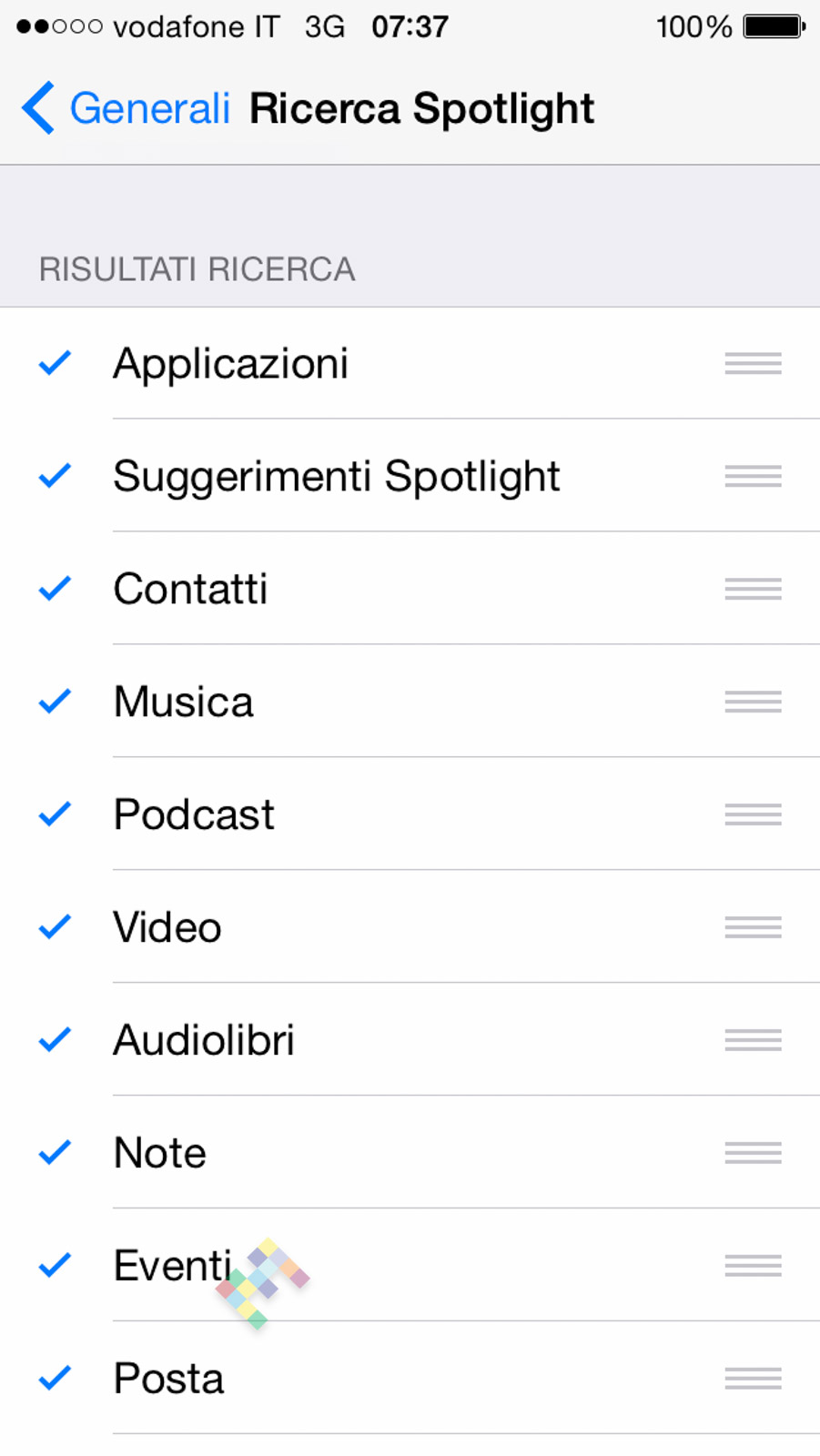The width and height of the screenshot is (820, 1456).
Task: Go back via the blue chevron arrow
Action: 38,108
